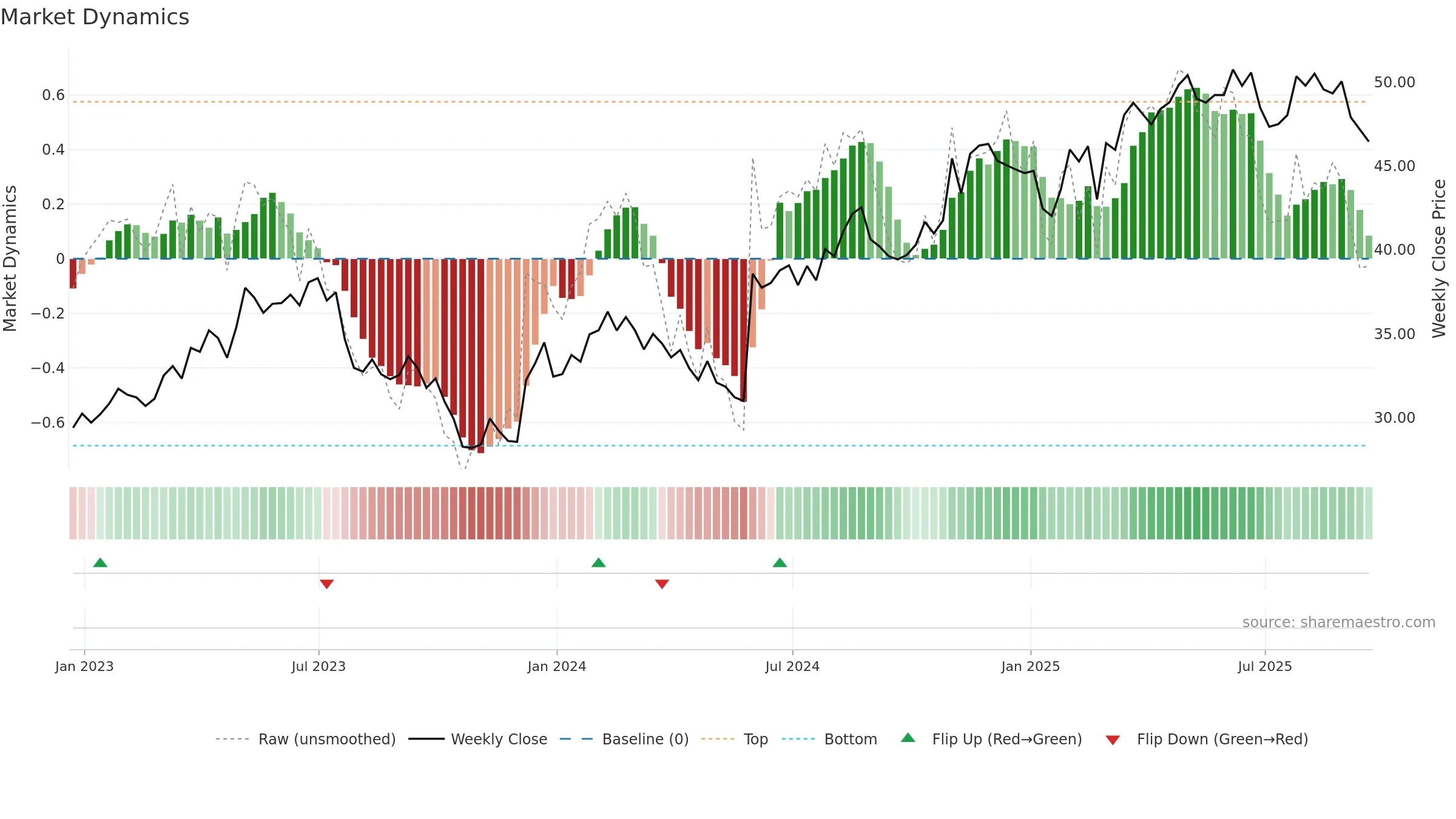
Task: Click the 45.00 price axis label
Action: tap(1395, 166)
